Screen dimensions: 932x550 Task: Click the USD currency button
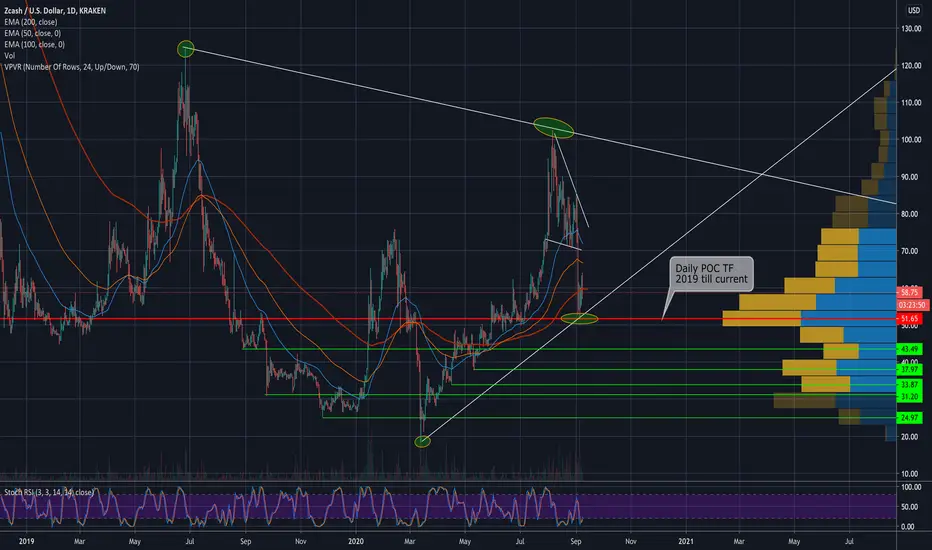coord(914,10)
